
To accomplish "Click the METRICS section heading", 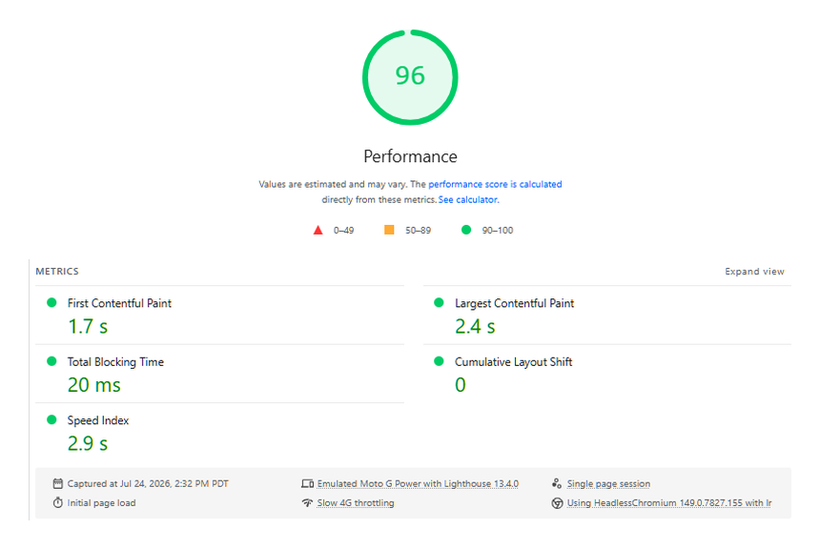I will pyautogui.click(x=57, y=271).
